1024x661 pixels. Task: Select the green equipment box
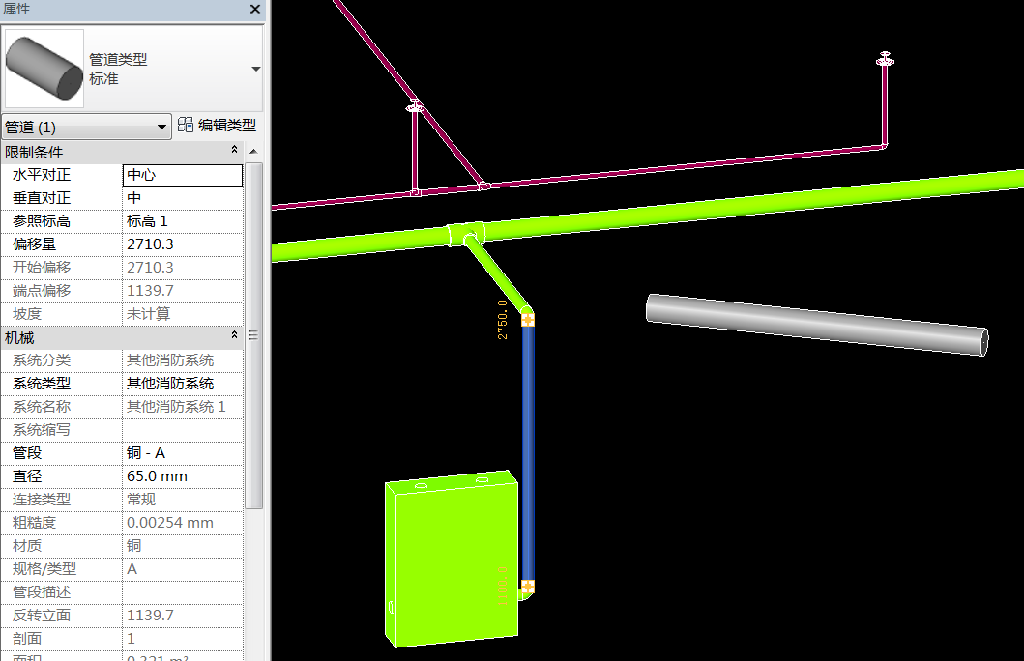point(450,560)
